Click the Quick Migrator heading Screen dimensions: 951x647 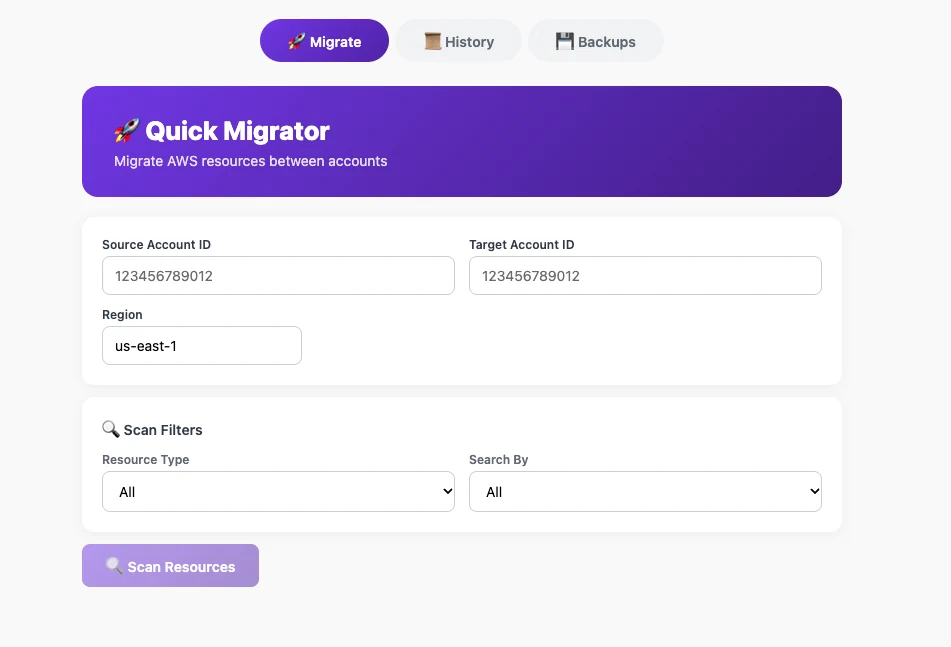coord(237,131)
